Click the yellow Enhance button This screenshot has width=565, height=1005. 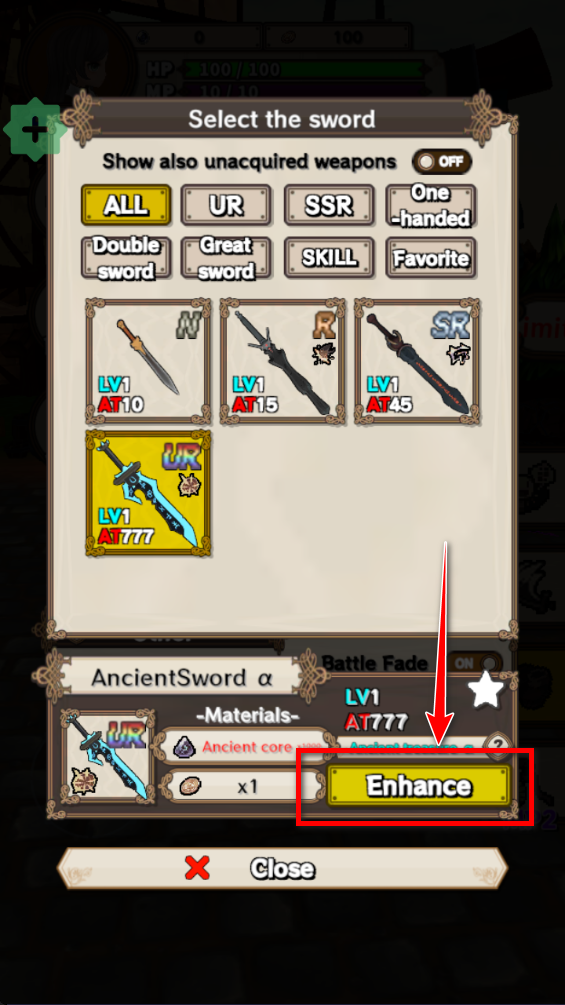tap(419, 786)
